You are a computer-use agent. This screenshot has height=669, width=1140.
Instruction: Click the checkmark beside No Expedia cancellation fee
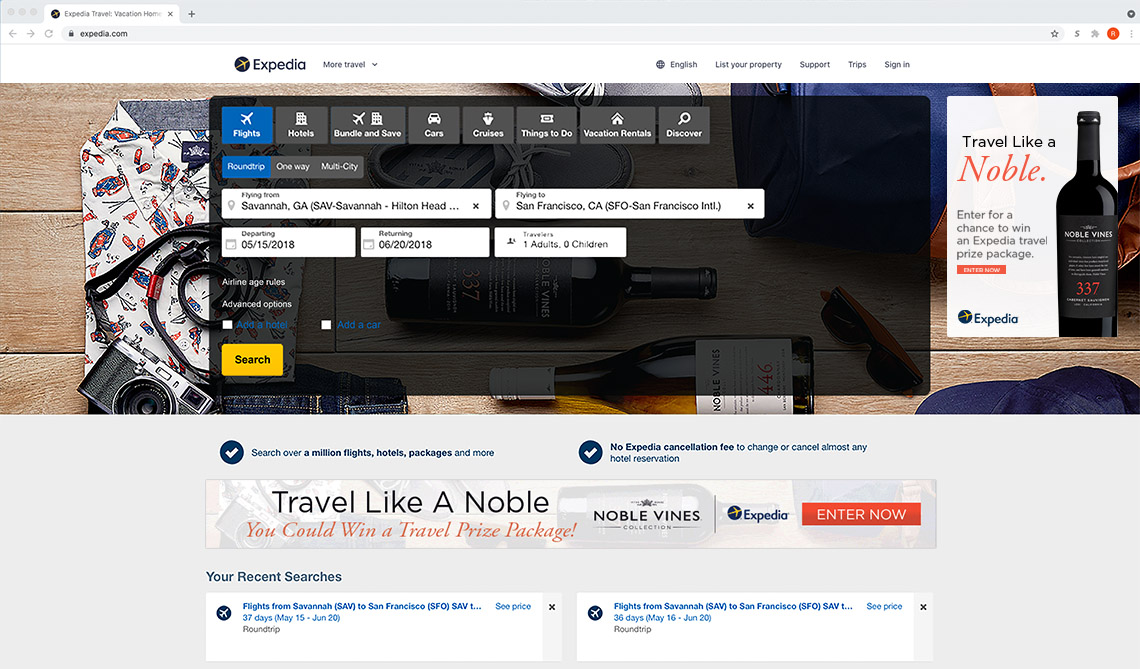590,452
